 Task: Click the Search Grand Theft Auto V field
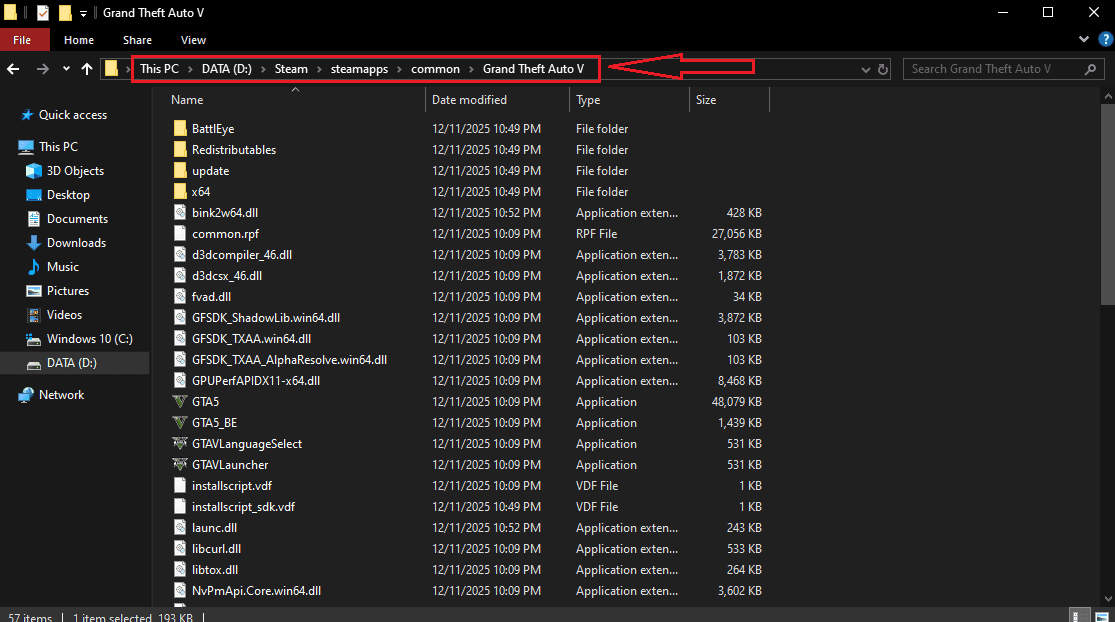pyautogui.click(x=994, y=69)
